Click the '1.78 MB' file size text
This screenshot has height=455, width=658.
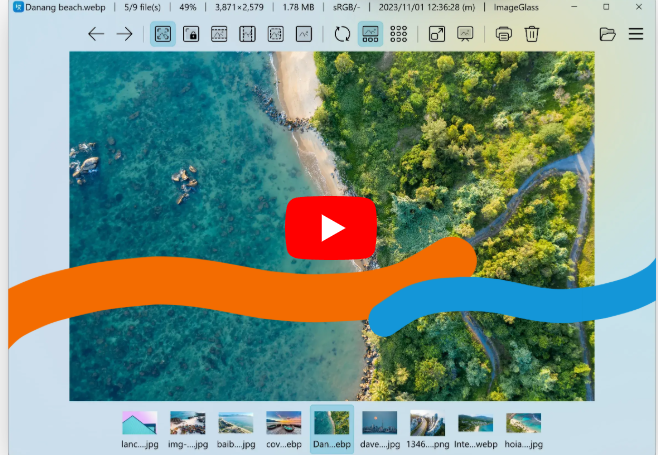coord(298,7)
